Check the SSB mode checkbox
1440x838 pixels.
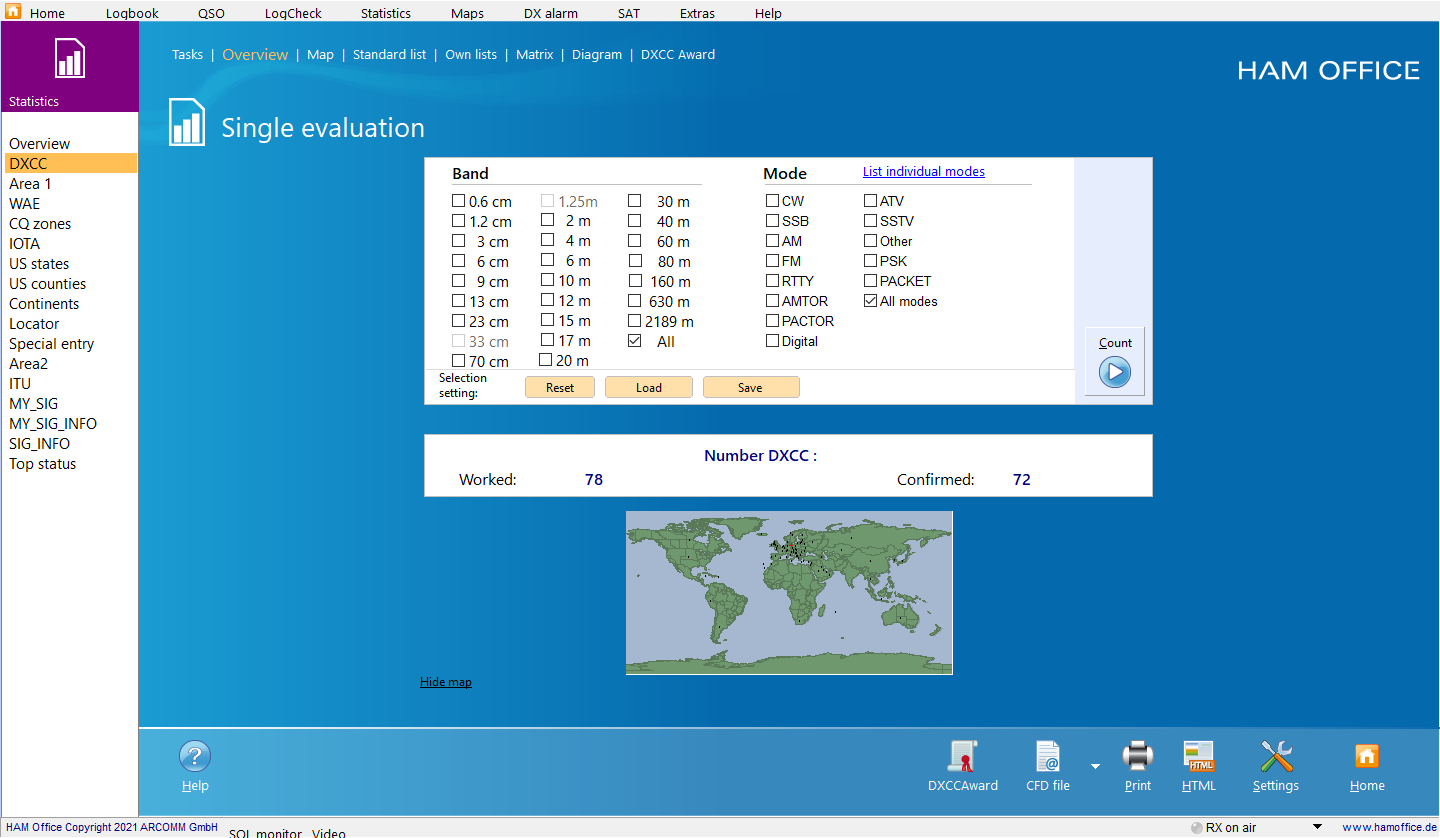point(772,221)
